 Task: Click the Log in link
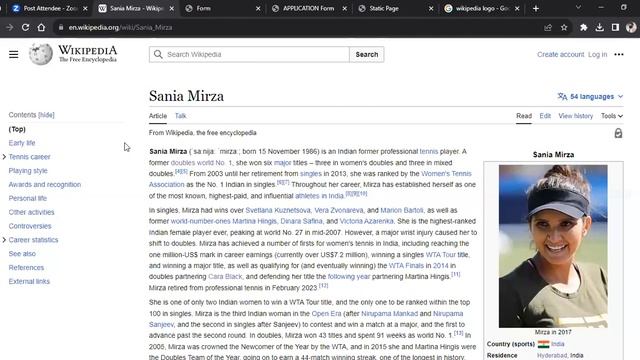point(598,54)
